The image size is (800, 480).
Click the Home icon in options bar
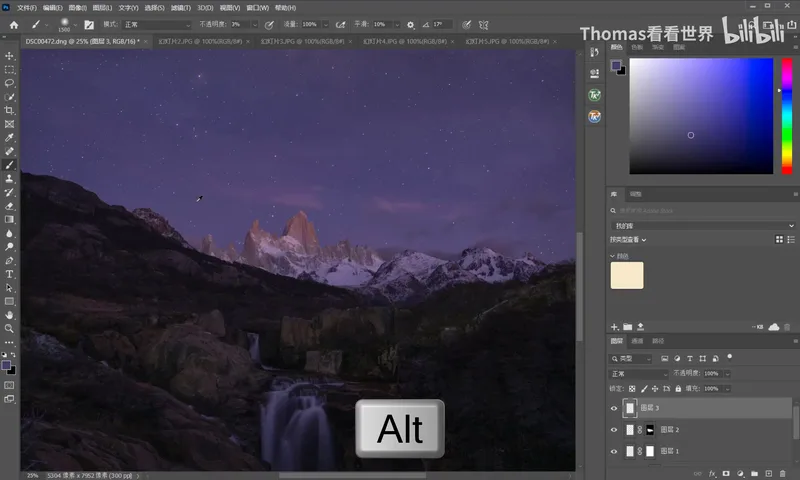pyautogui.click(x=14, y=24)
